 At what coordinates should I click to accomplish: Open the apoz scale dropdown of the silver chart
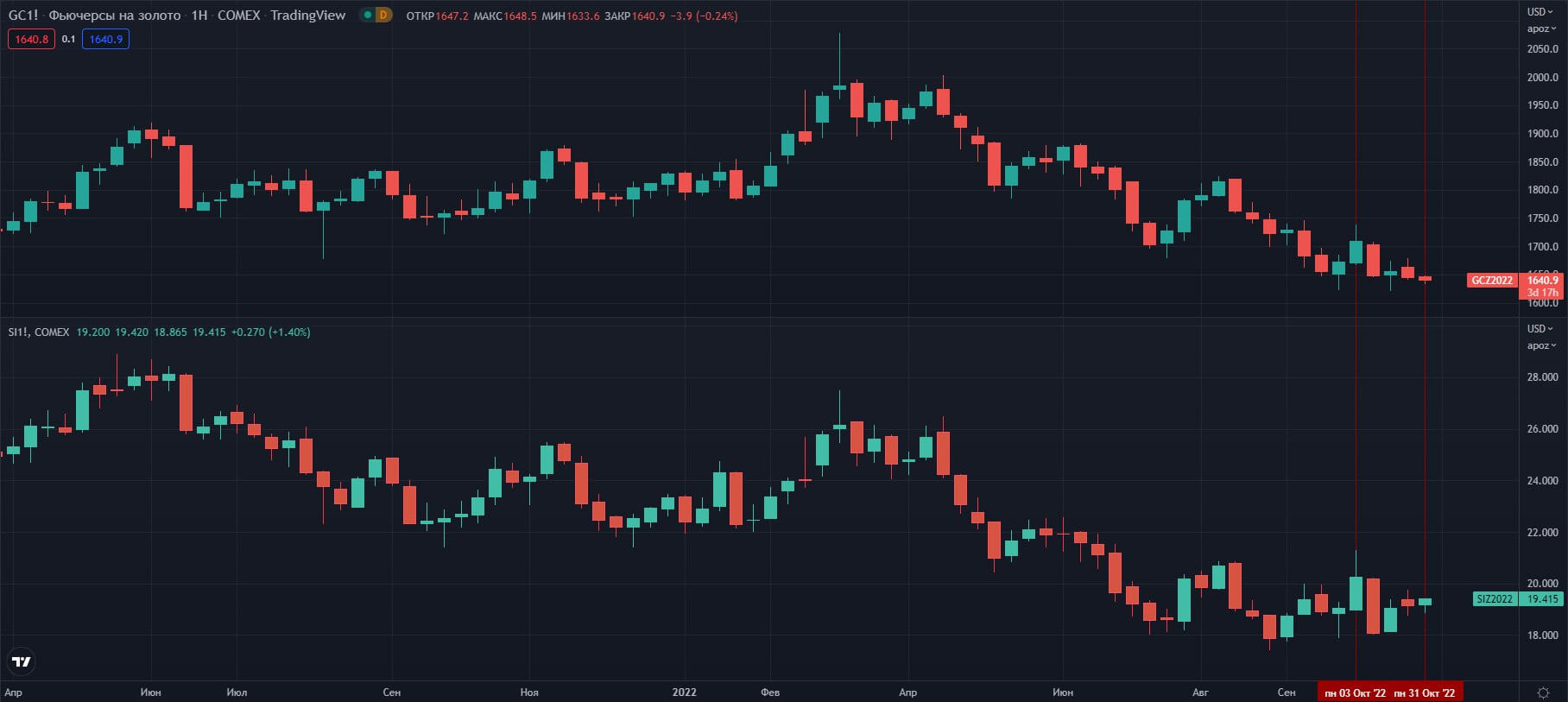(1541, 345)
